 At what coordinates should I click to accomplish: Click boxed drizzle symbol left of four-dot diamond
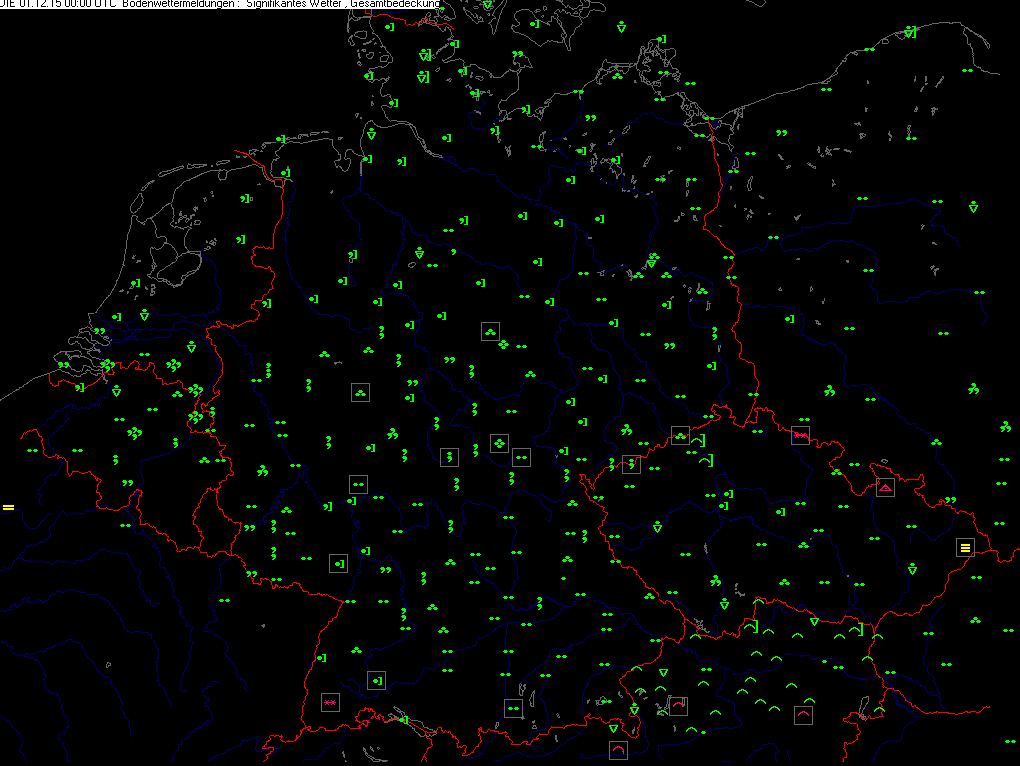[449, 456]
